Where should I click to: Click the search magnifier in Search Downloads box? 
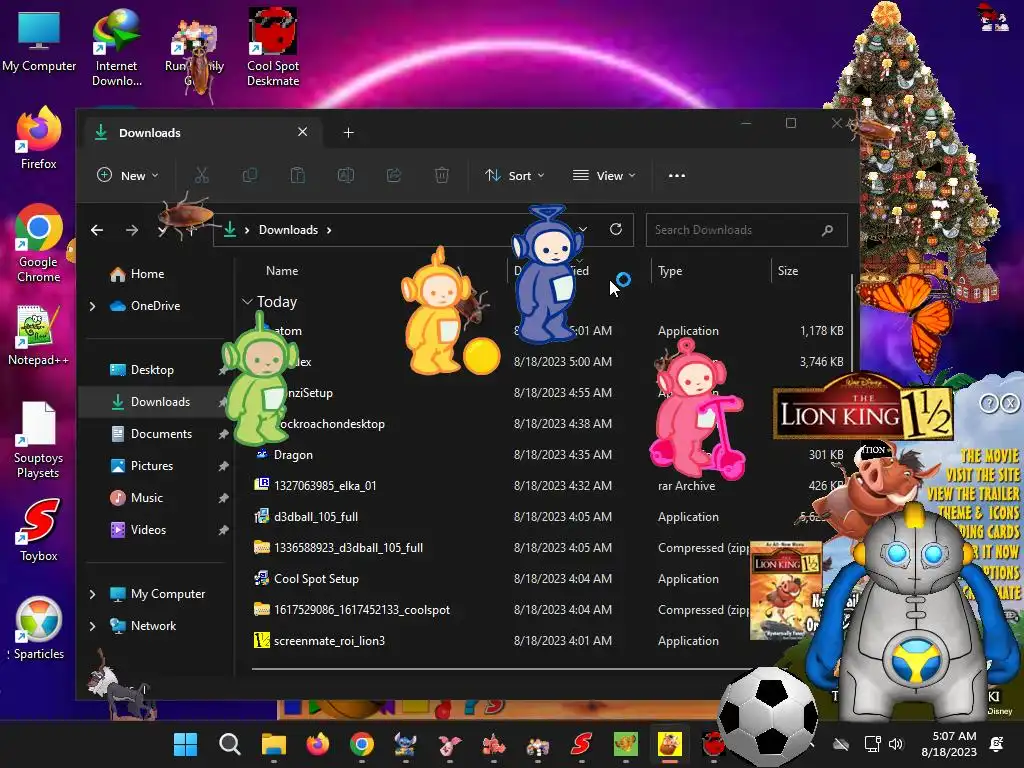tap(827, 230)
